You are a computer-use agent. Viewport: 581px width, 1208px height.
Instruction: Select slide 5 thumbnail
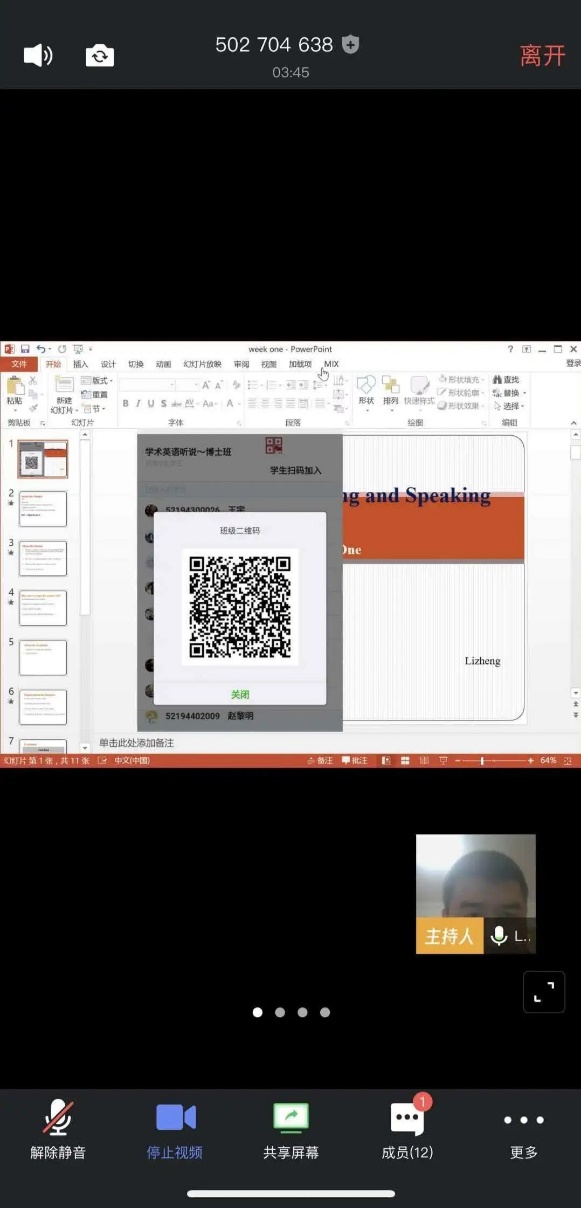coord(43,658)
